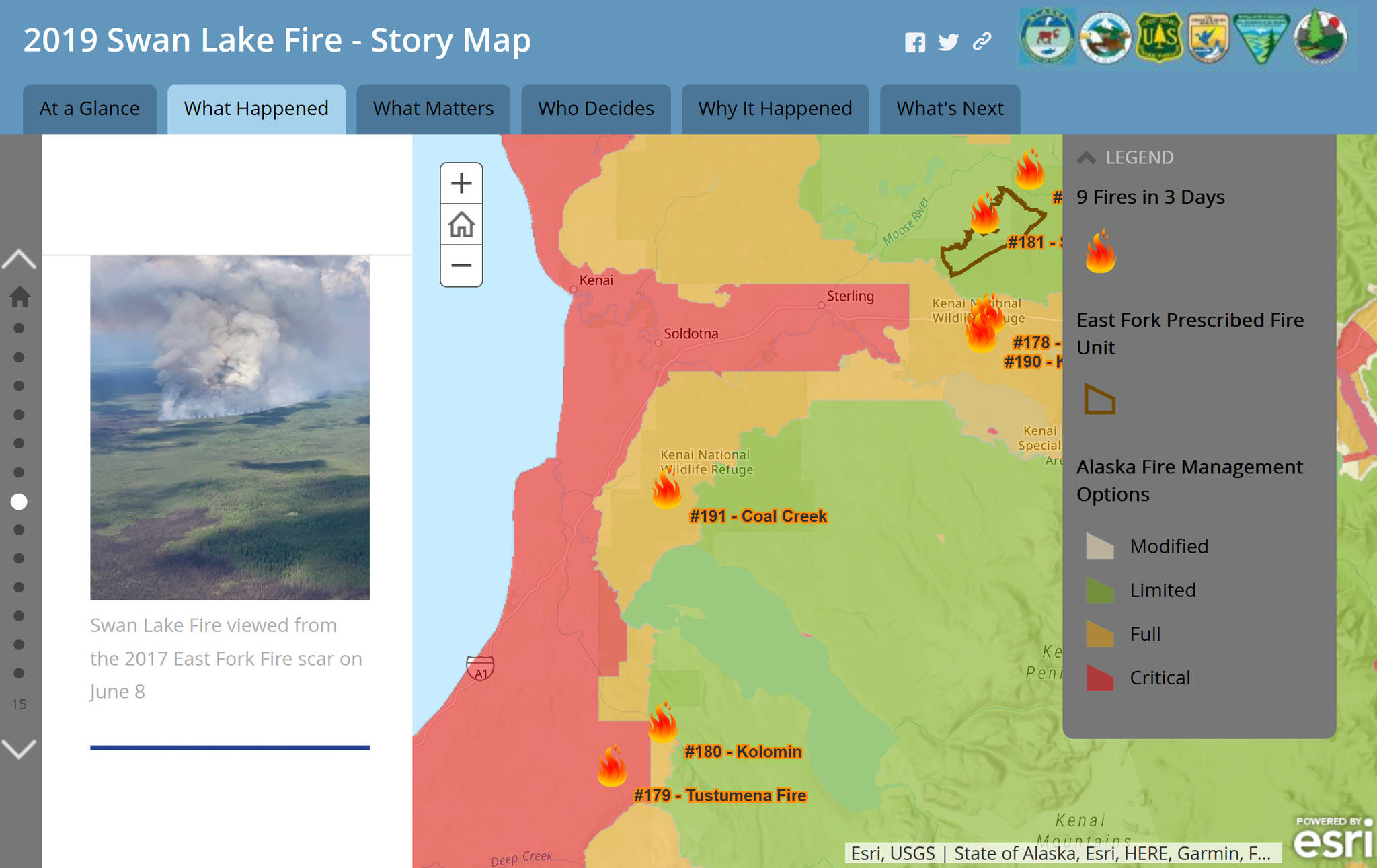Viewport: 1377px width, 868px height.
Task: Share story on Twitter
Action: click(x=948, y=42)
